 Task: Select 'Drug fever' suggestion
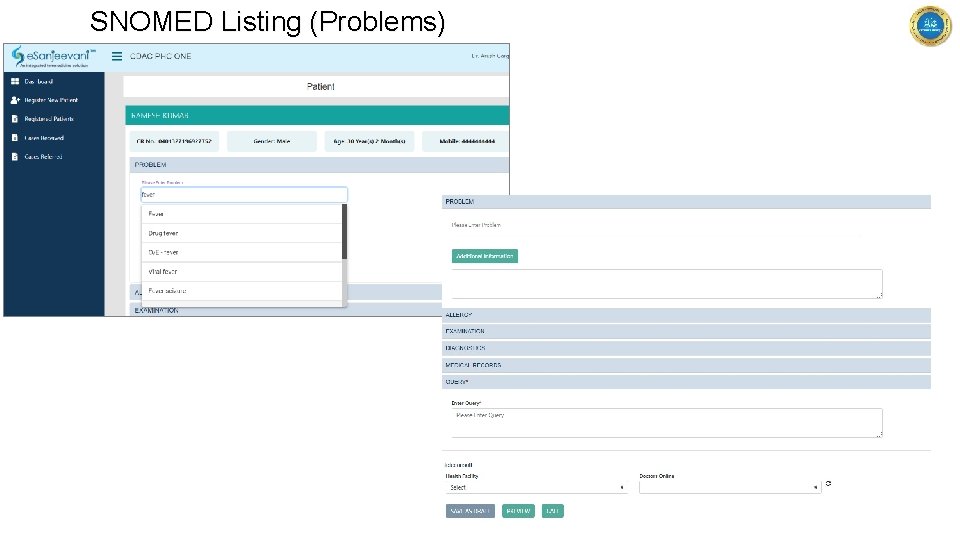[x=242, y=233]
